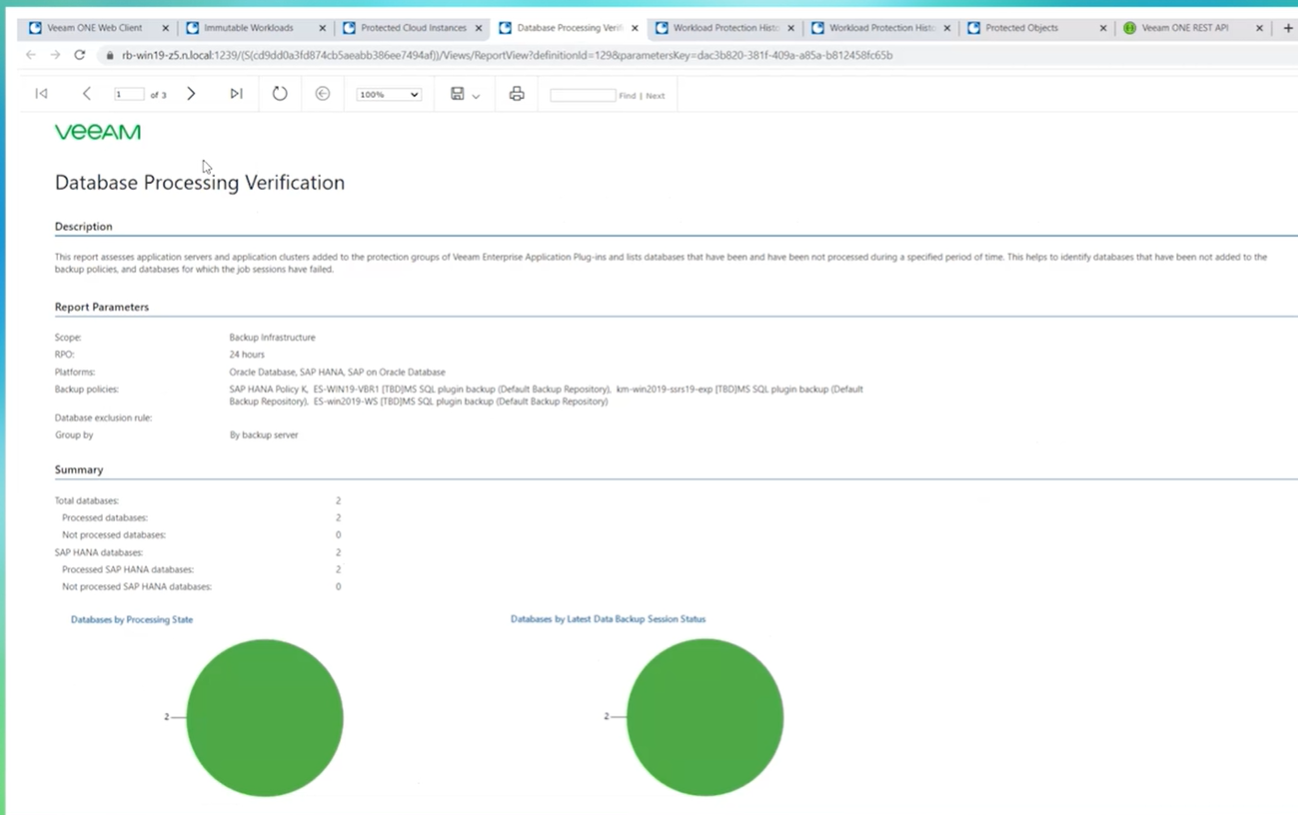
Task: Go to previous report page
Action: click(x=86, y=94)
